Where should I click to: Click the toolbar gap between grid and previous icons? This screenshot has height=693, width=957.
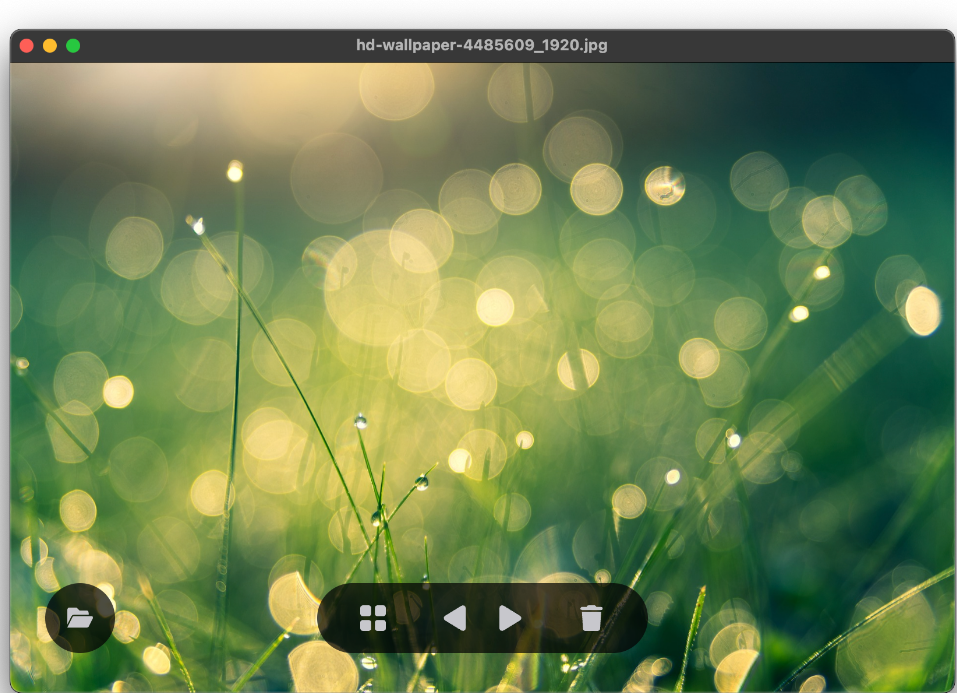414,618
